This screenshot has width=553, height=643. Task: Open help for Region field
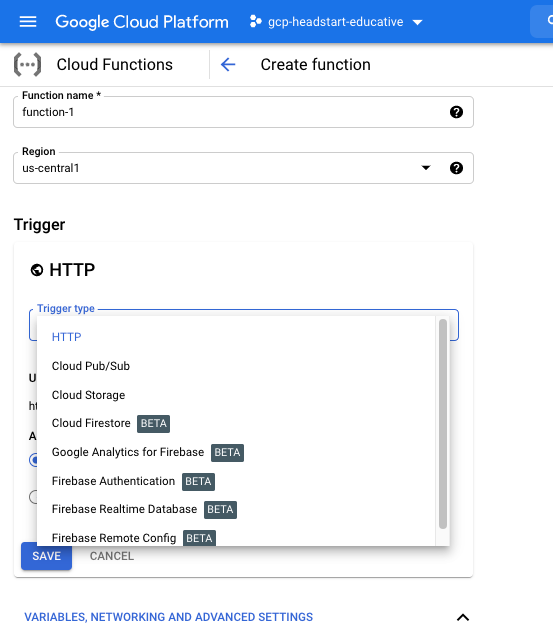pyautogui.click(x=456, y=168)
